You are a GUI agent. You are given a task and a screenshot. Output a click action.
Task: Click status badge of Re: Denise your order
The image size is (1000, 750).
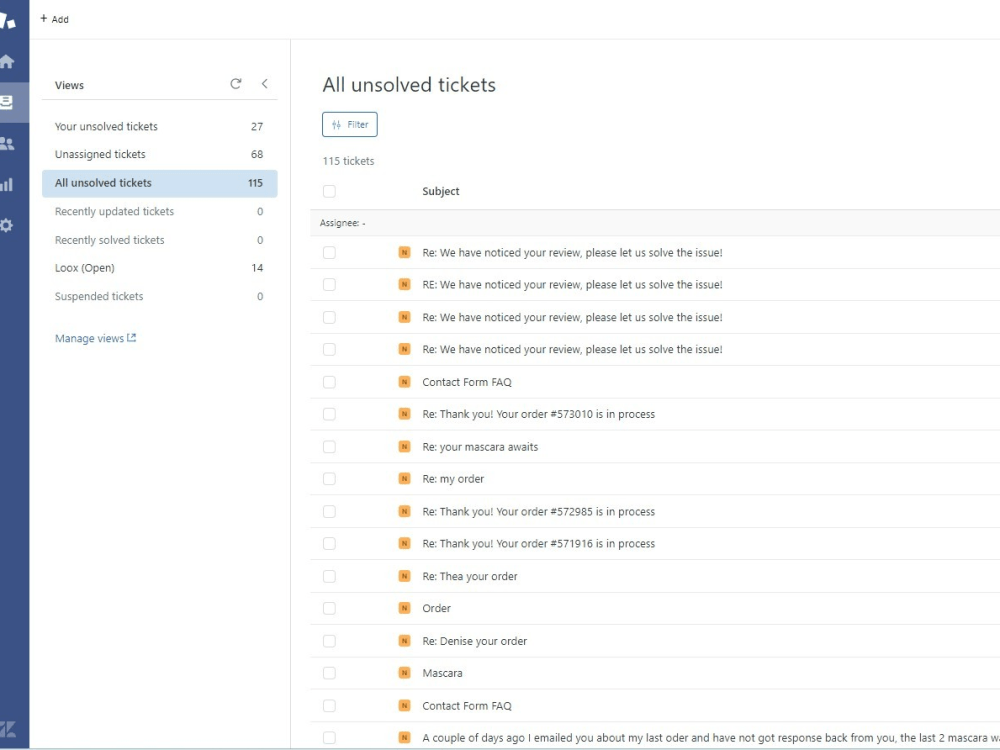coord(404,641)
